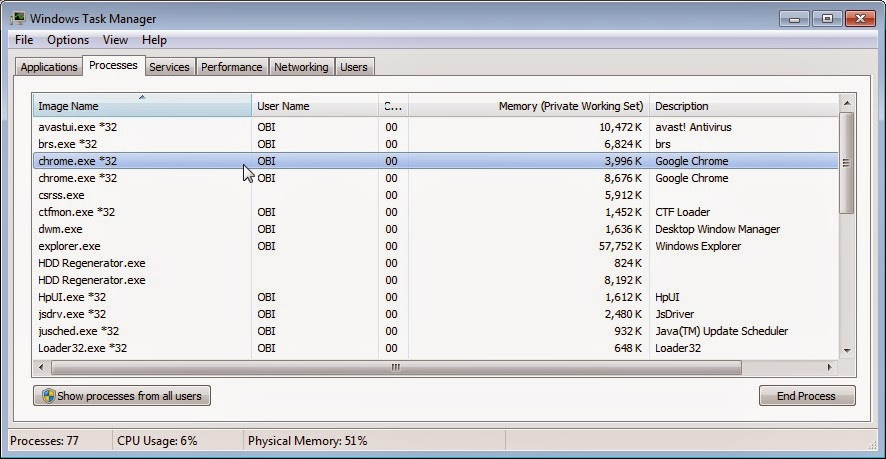This screenshot has width=886, height=459.
Task: Open the Help menu
Action: (154, 40)
